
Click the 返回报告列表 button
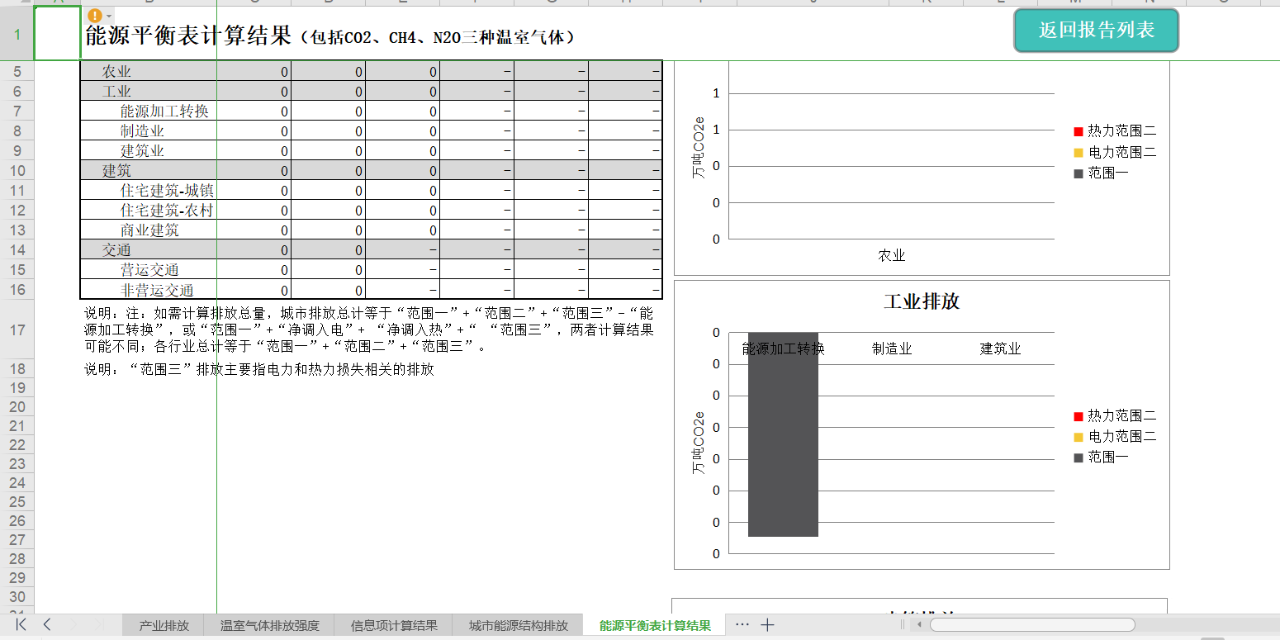click(1096, 30)
